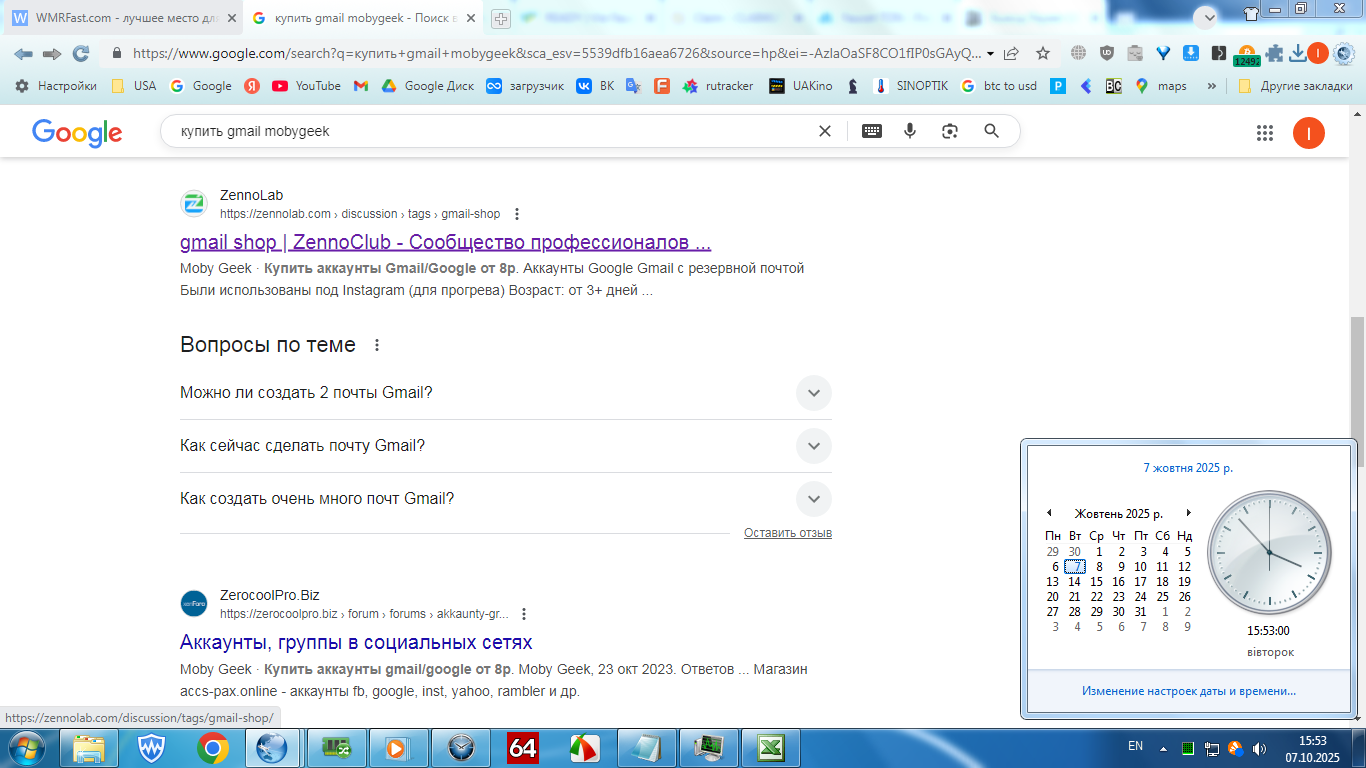Reload the current page
Image resolution: width=1366 pixels, height=768 pixels.
81,54
